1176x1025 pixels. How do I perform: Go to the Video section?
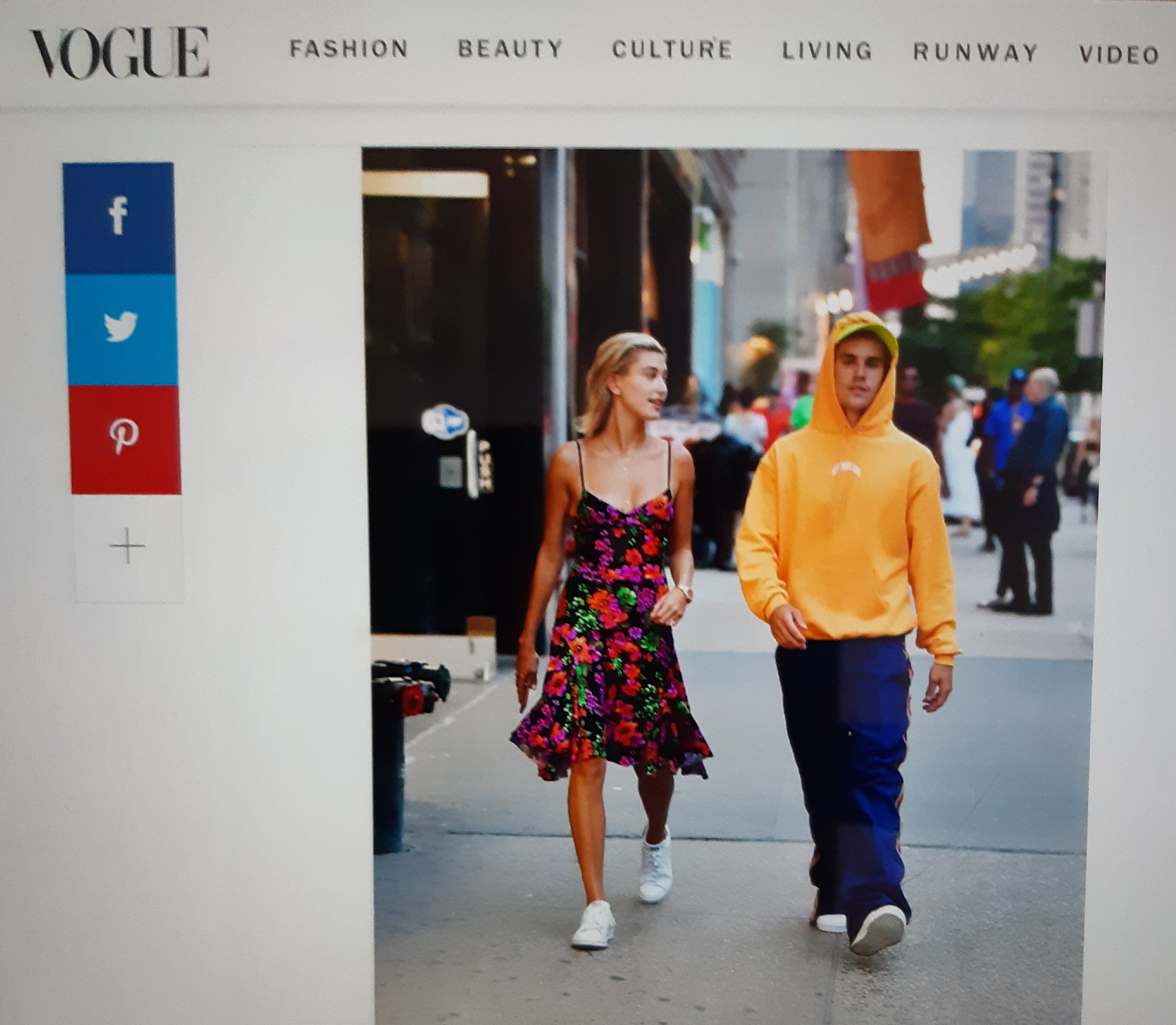[1119, 55]
